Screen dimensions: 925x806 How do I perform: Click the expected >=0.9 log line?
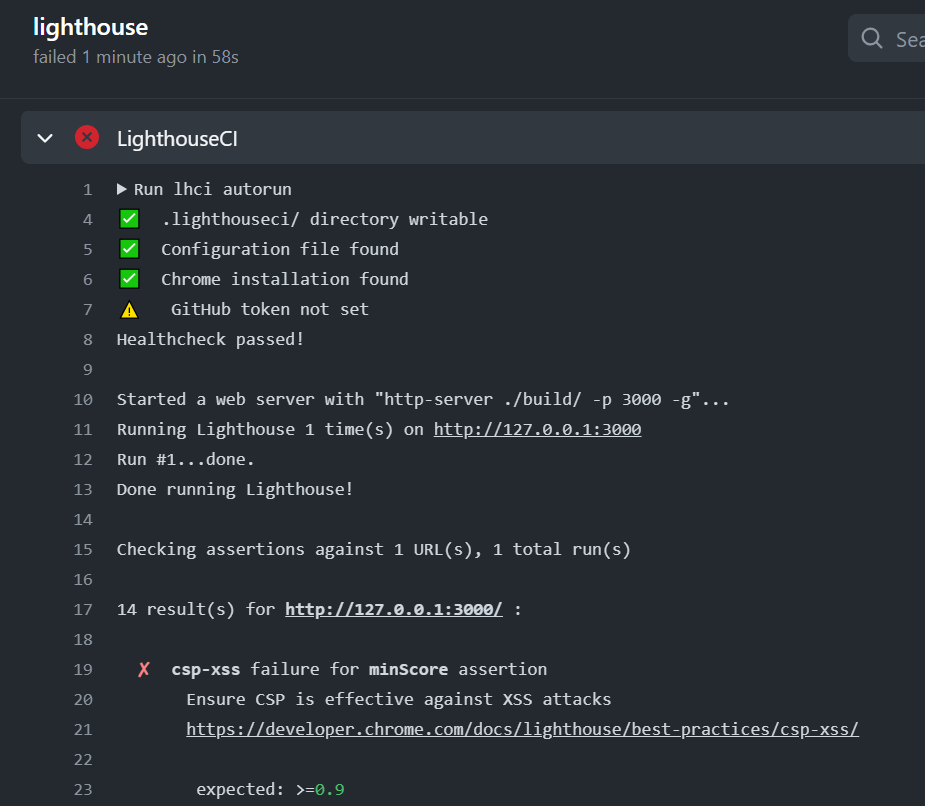[270, 789]
